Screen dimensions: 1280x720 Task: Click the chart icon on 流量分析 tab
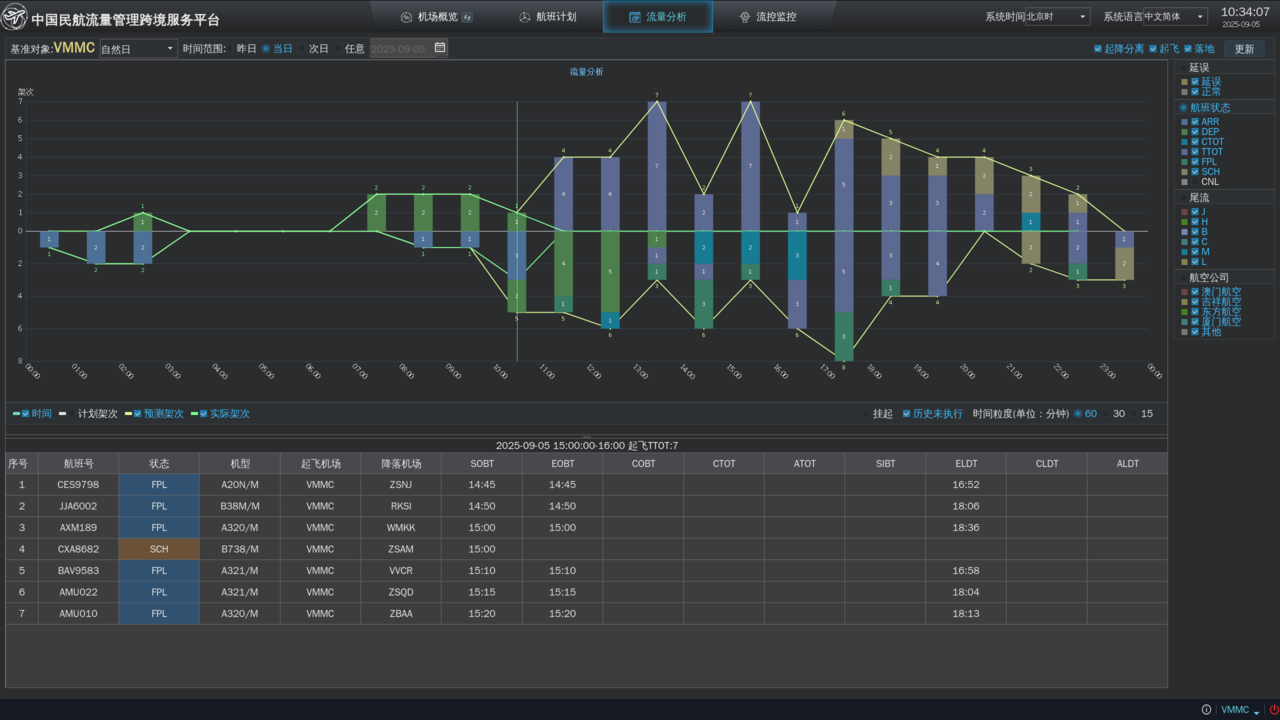click(635, 17)
